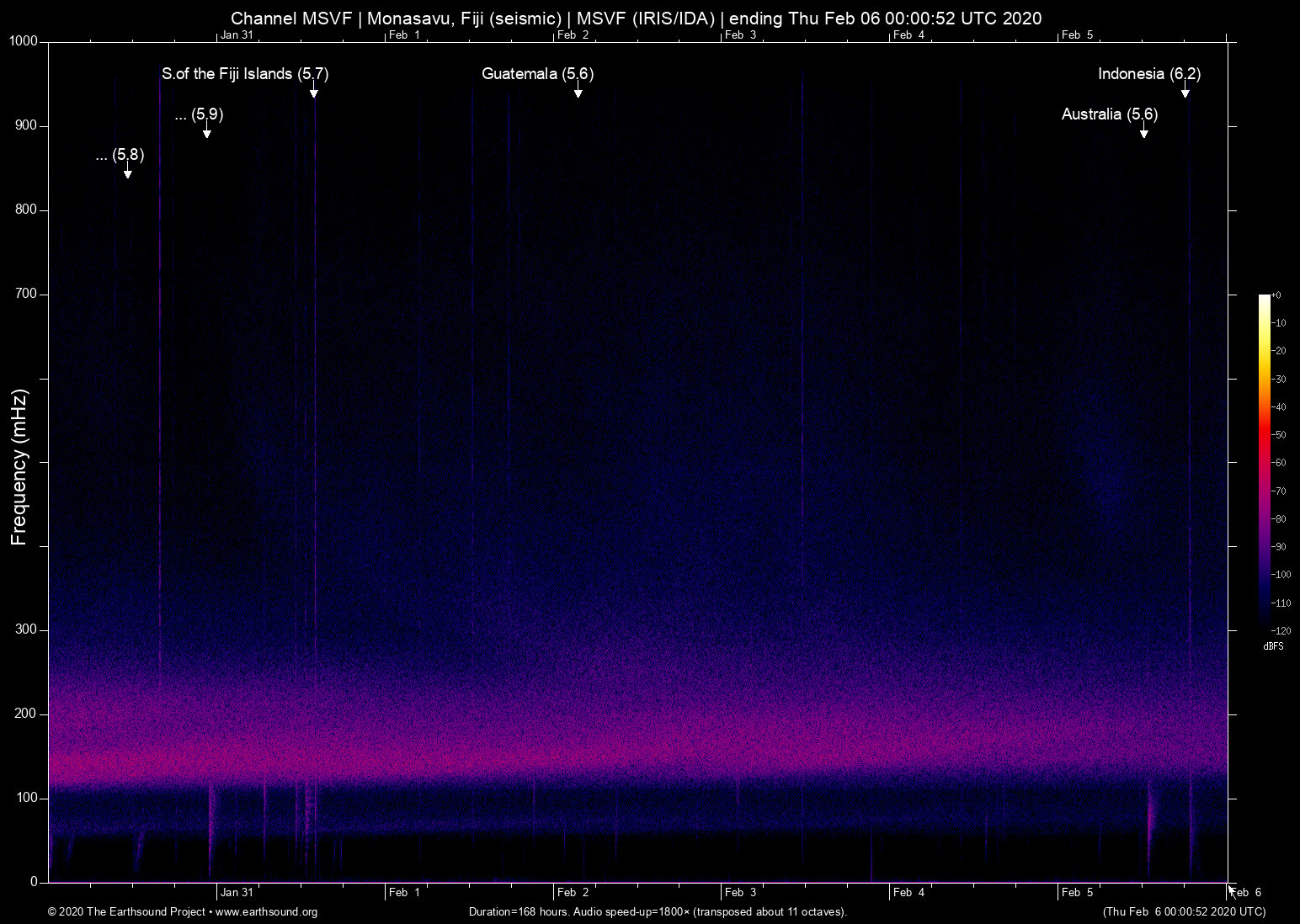Click the '200' frequency axis tick label

tap(27, 714)
